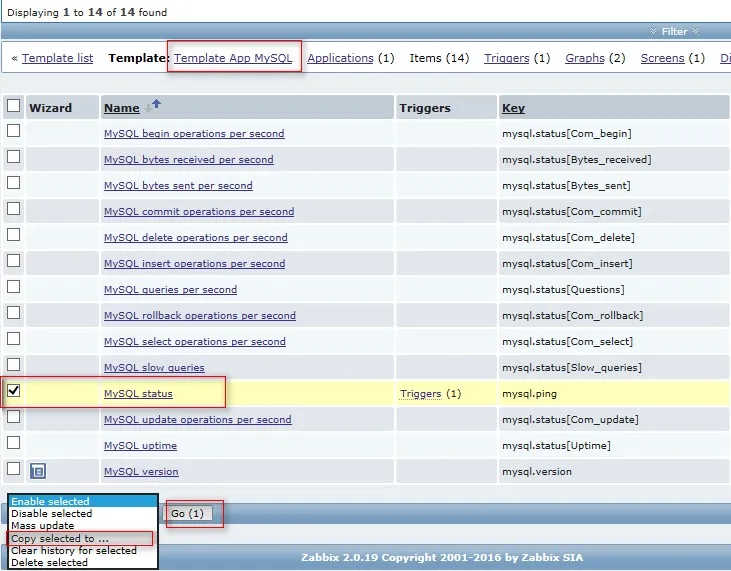Open the Template list link
731x571 pixels.
pyautogui.click(x=57, y=58)
